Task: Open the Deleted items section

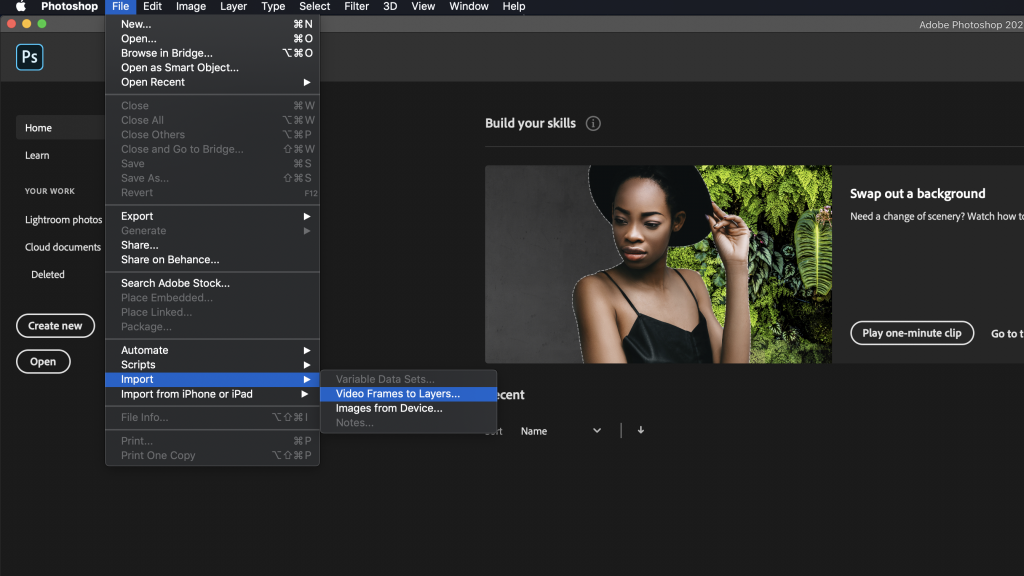Action: point(48,274)
